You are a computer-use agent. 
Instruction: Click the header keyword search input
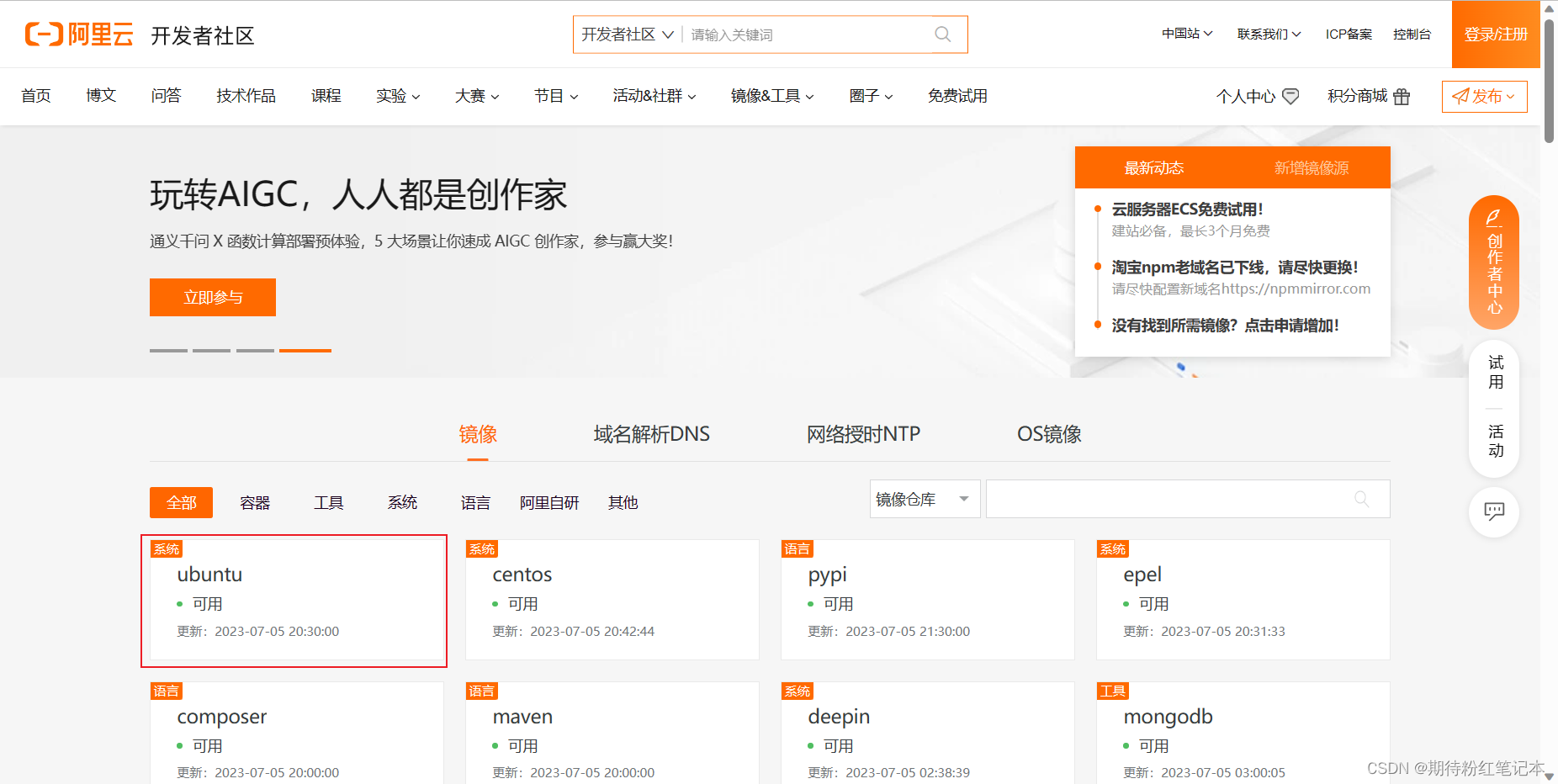[x=808, y=34]
